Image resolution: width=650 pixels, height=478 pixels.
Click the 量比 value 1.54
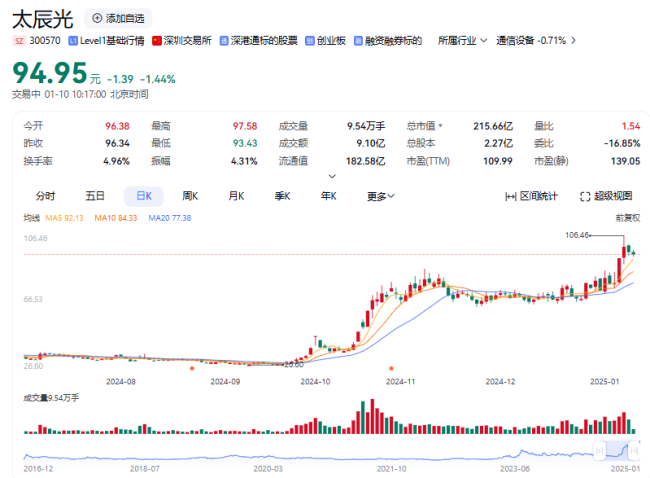point(631,126)
